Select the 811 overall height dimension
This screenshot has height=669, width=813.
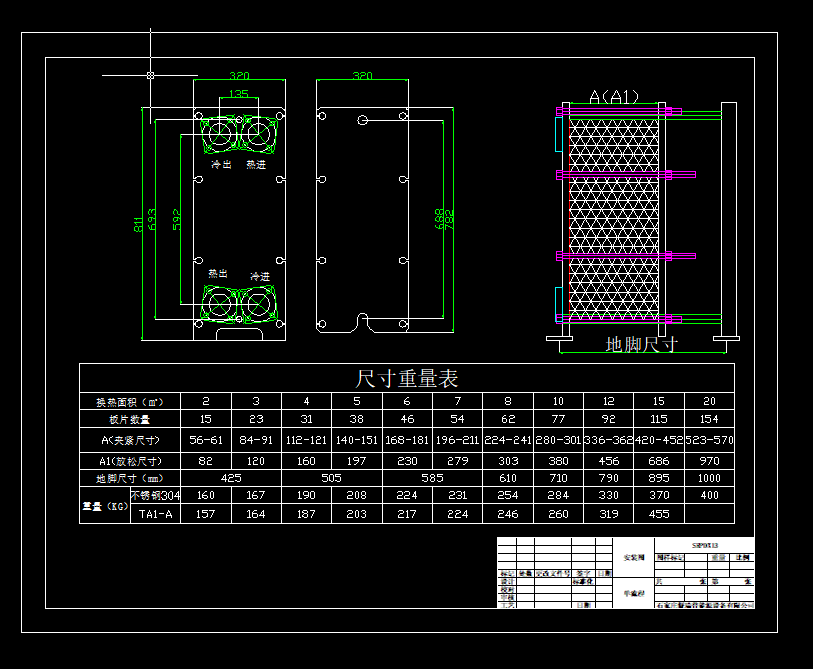138,224
